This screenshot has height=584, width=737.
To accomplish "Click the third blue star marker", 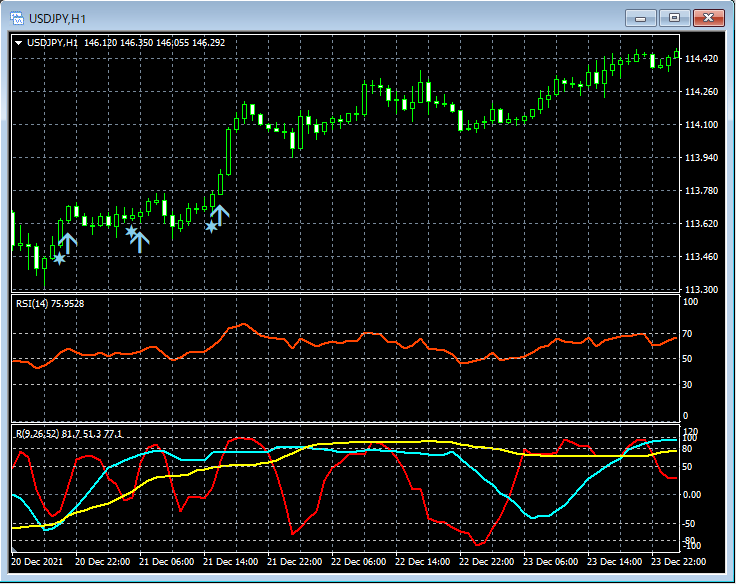I will point(211,227).
